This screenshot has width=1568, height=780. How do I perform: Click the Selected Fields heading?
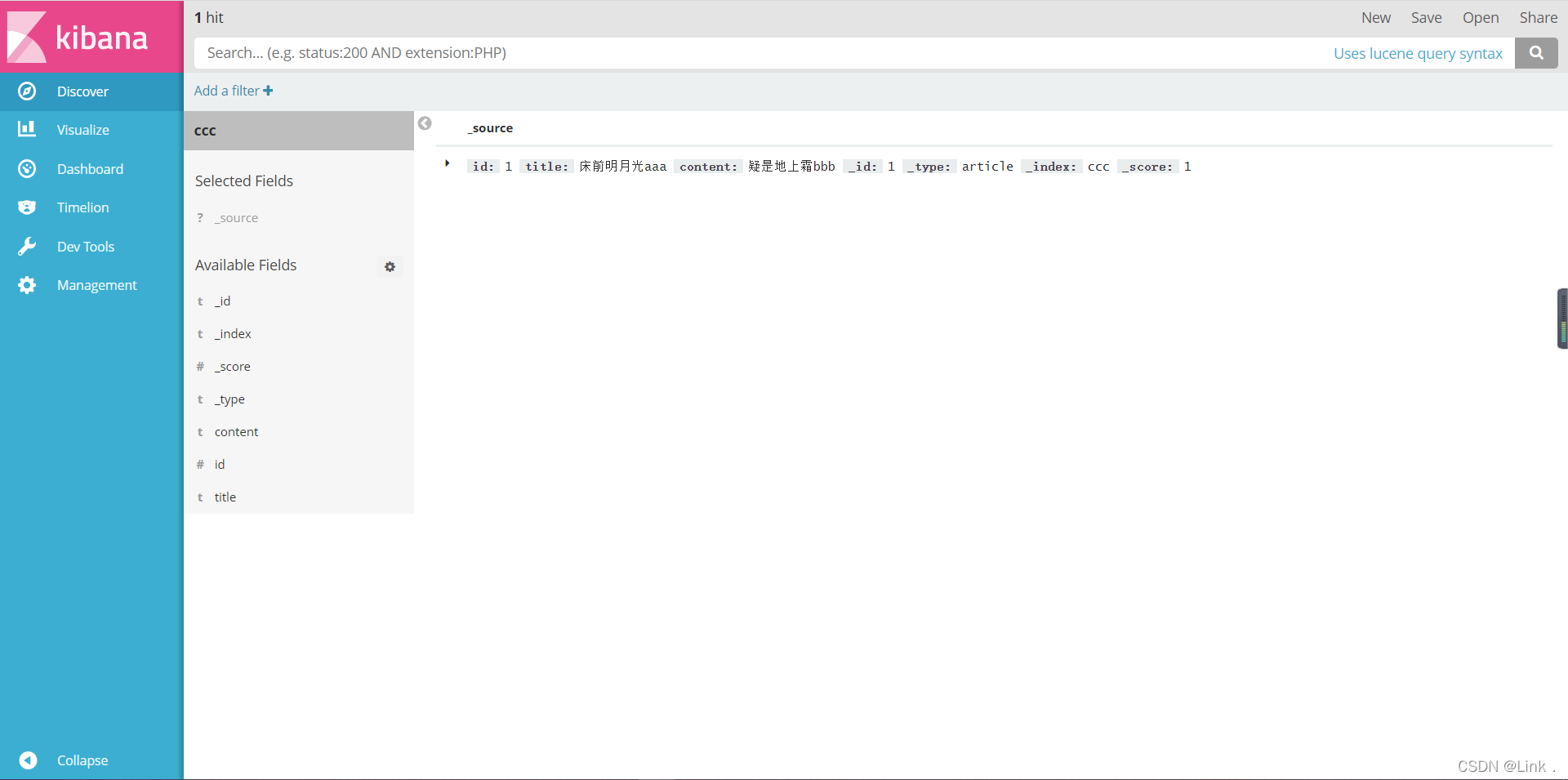point(244,181)
